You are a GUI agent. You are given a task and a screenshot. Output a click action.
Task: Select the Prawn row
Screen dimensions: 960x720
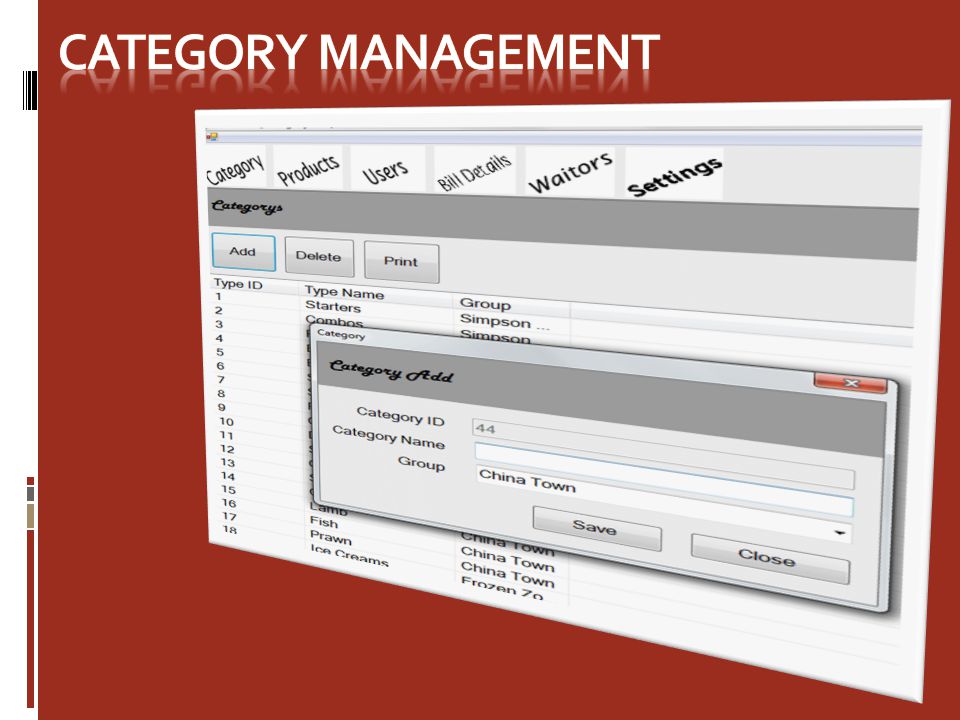coord(331,538)
